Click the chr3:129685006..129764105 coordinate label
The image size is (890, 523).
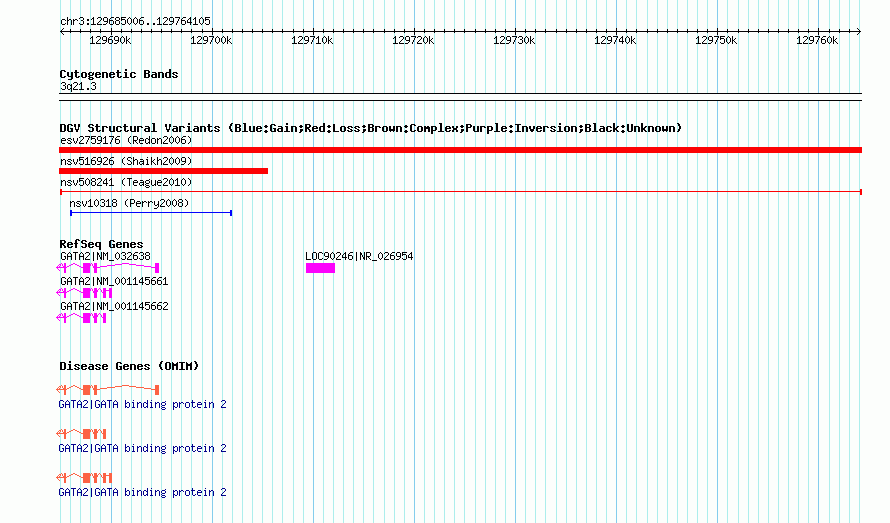click(135, 22)
